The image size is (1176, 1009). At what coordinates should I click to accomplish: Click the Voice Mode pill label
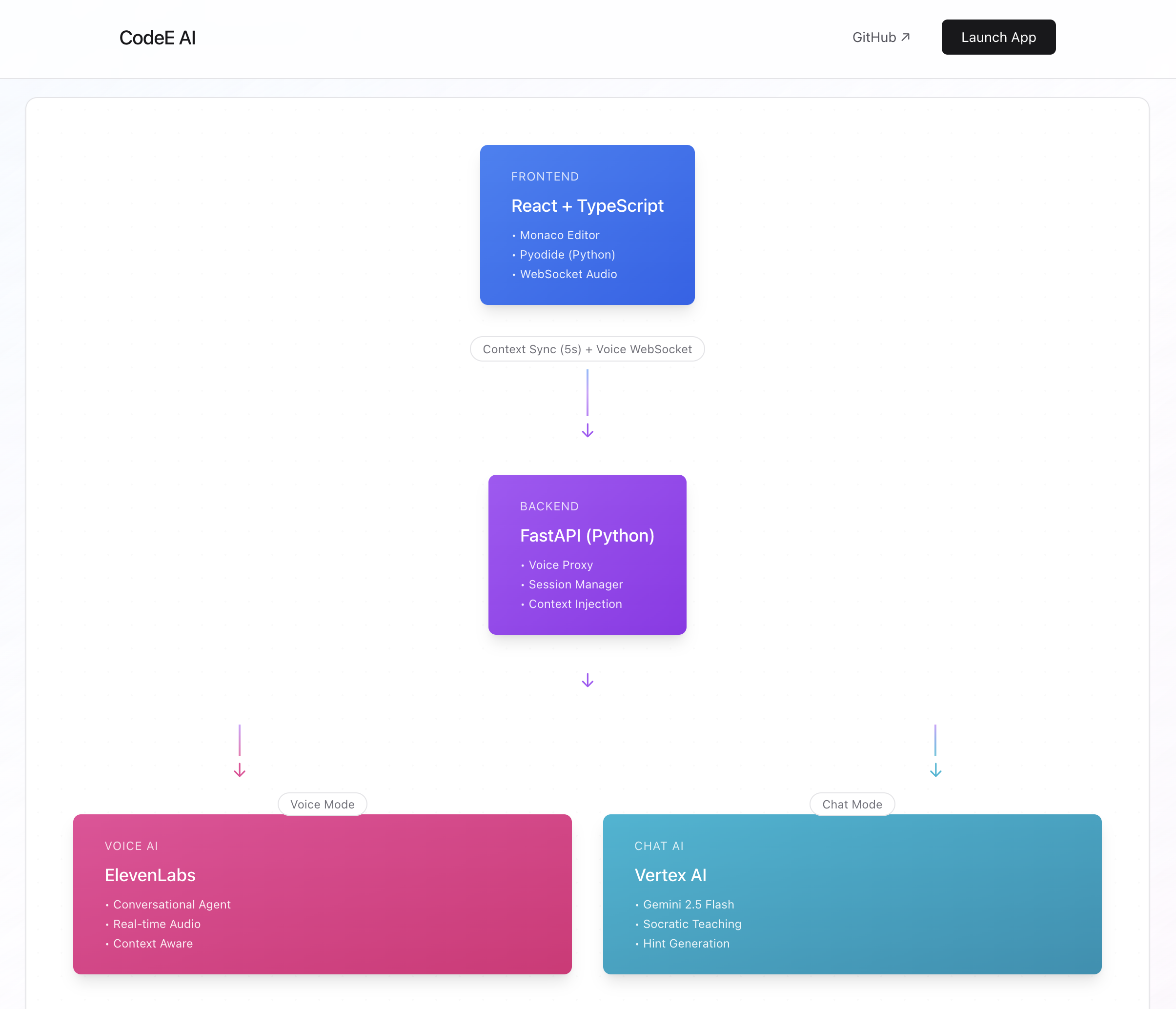coord(323,804)
